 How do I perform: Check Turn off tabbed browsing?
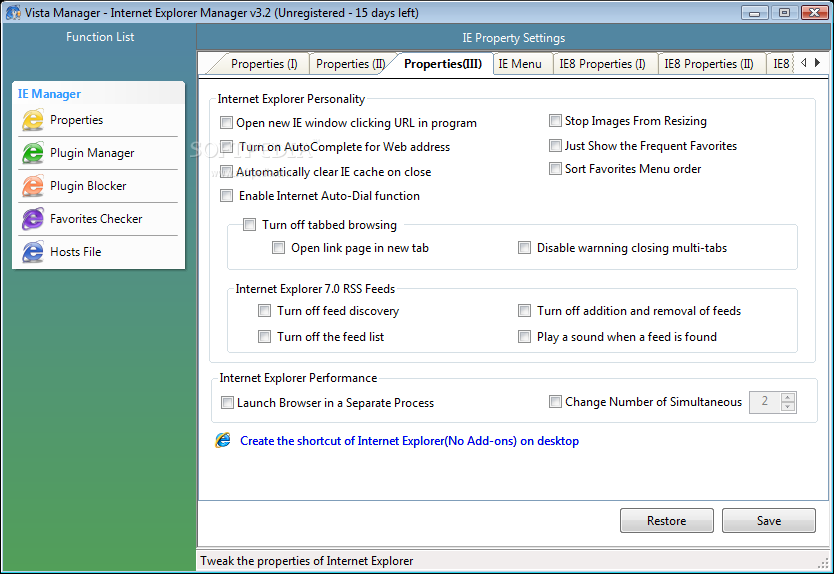pyautogui.click(x=249, y=224)
